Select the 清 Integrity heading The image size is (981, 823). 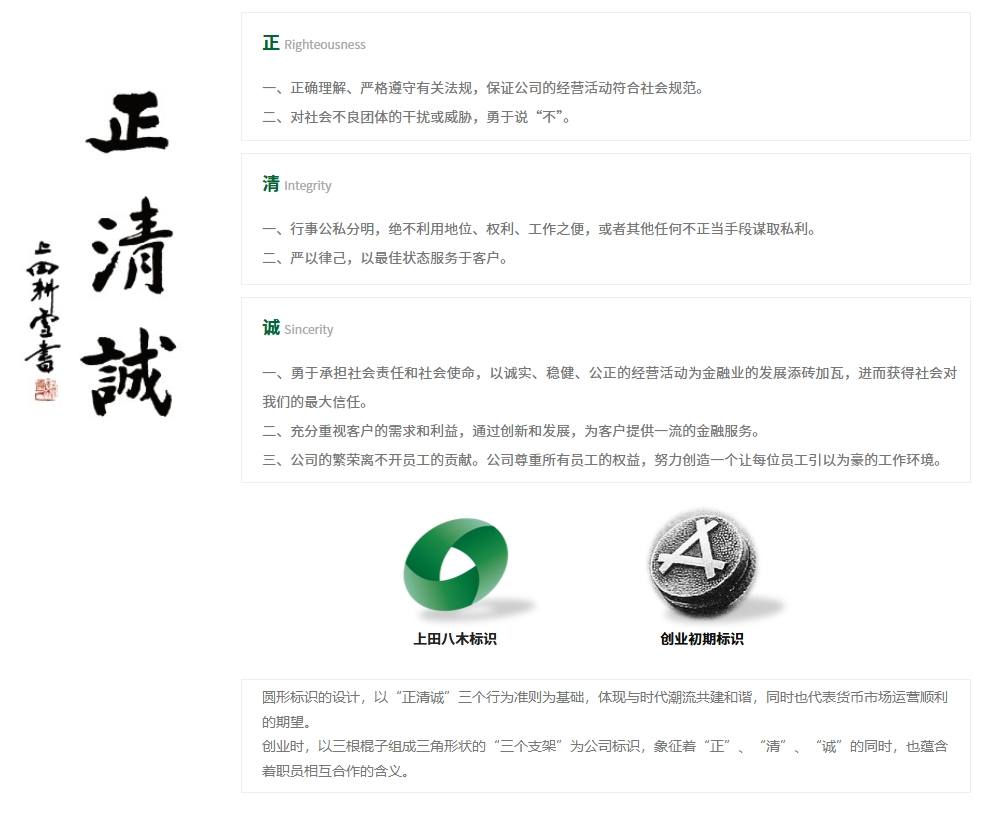tap(297, 185)
